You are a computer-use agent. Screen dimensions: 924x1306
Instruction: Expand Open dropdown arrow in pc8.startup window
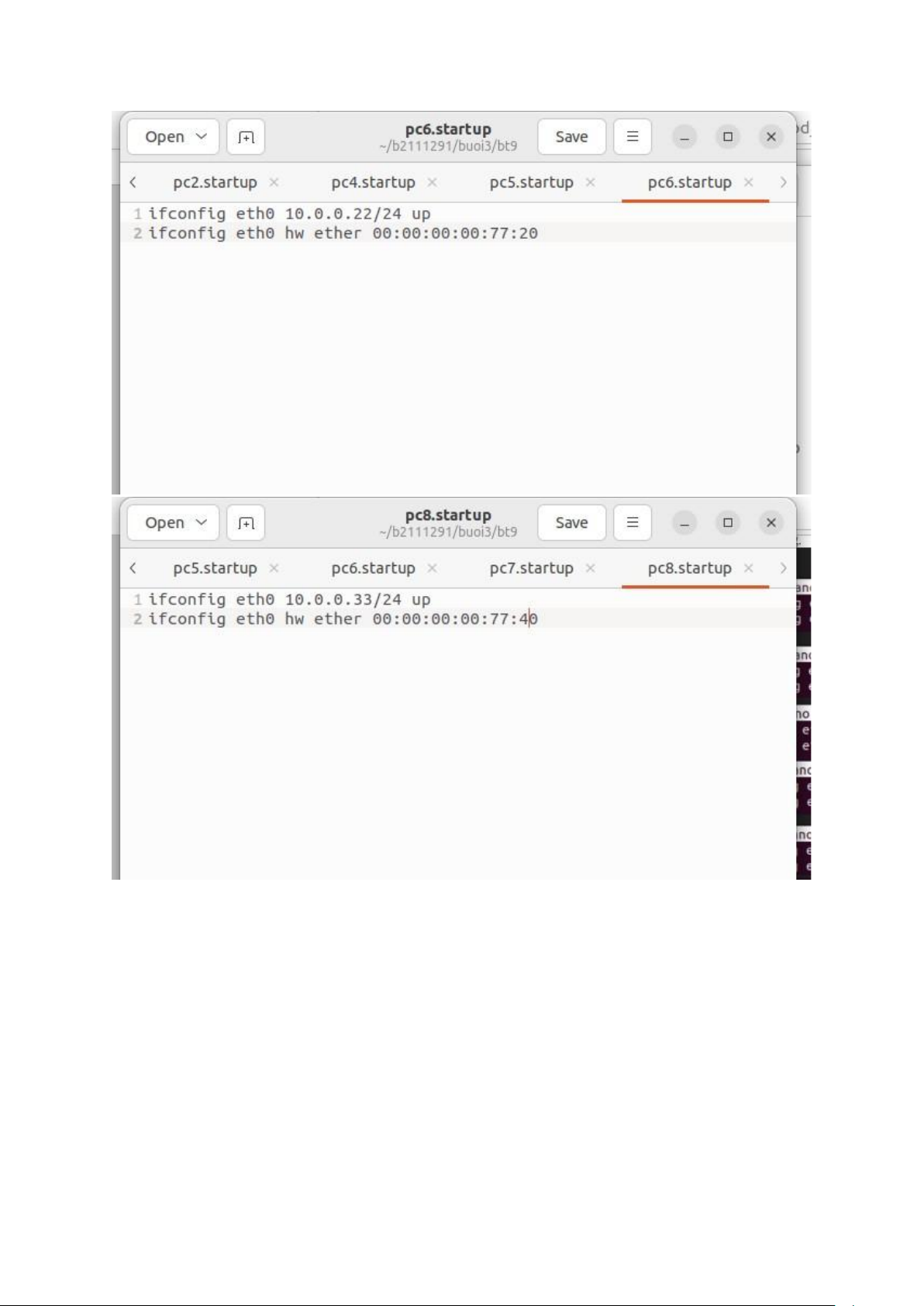202,522
